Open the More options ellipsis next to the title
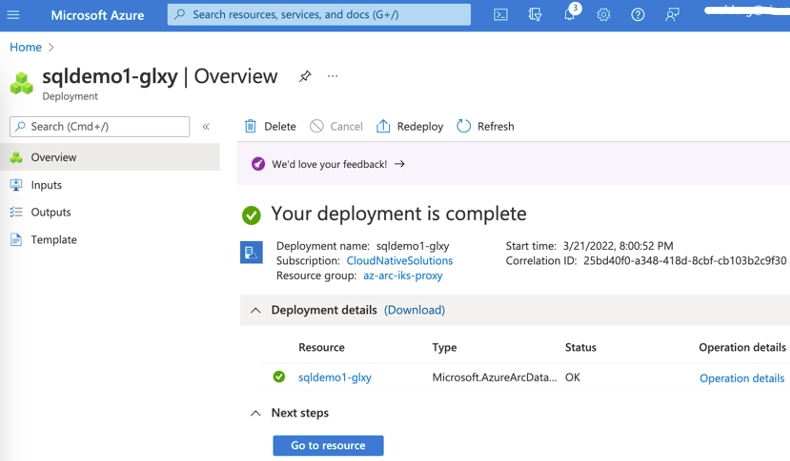 pyautogui.click(x=333, y=76)
